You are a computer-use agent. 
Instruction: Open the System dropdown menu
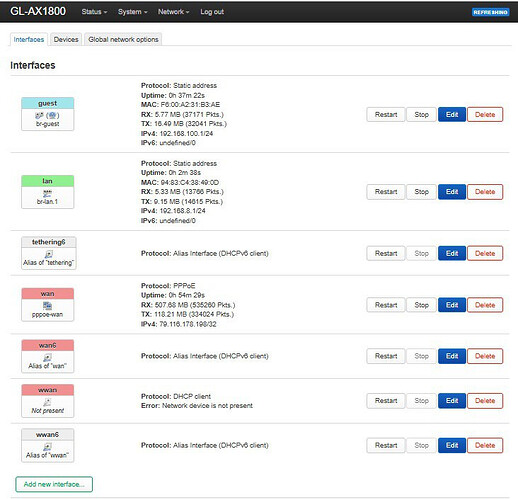click(132, 12)
